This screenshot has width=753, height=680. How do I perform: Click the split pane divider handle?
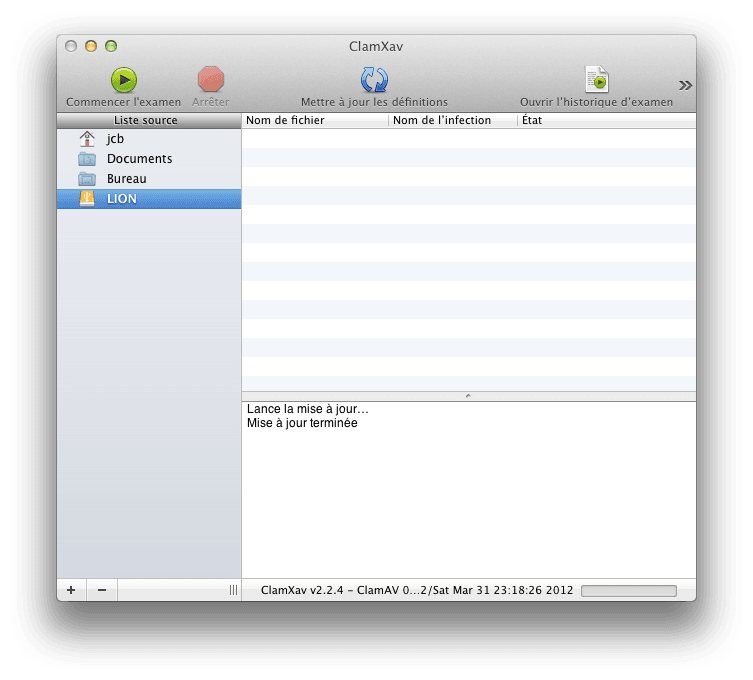coord(468,396)
